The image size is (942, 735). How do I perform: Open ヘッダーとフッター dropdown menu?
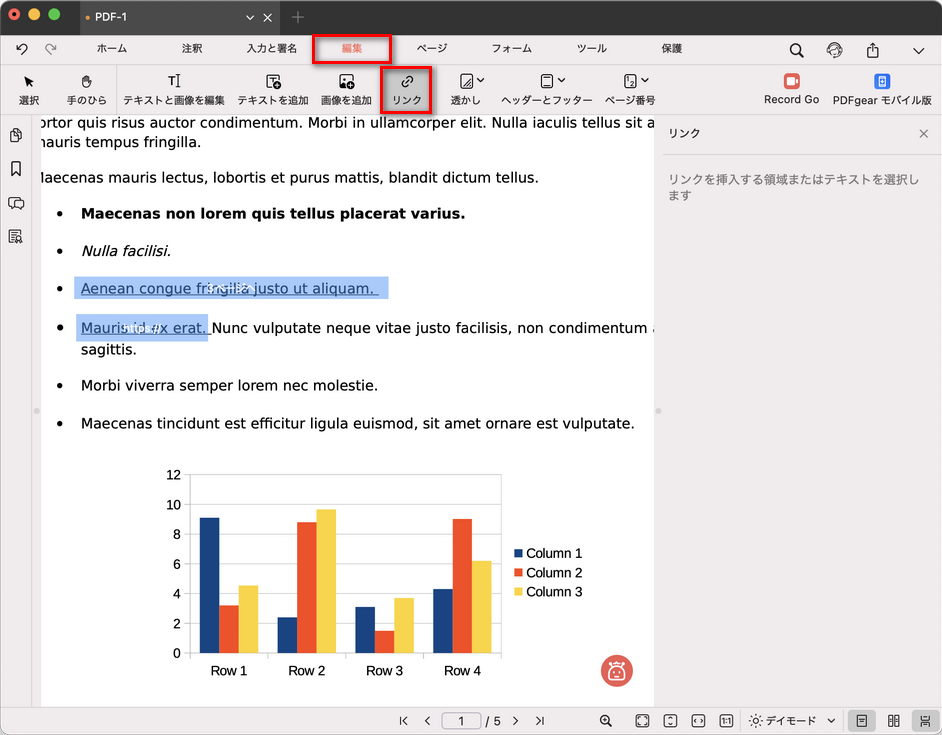point(547,88)
